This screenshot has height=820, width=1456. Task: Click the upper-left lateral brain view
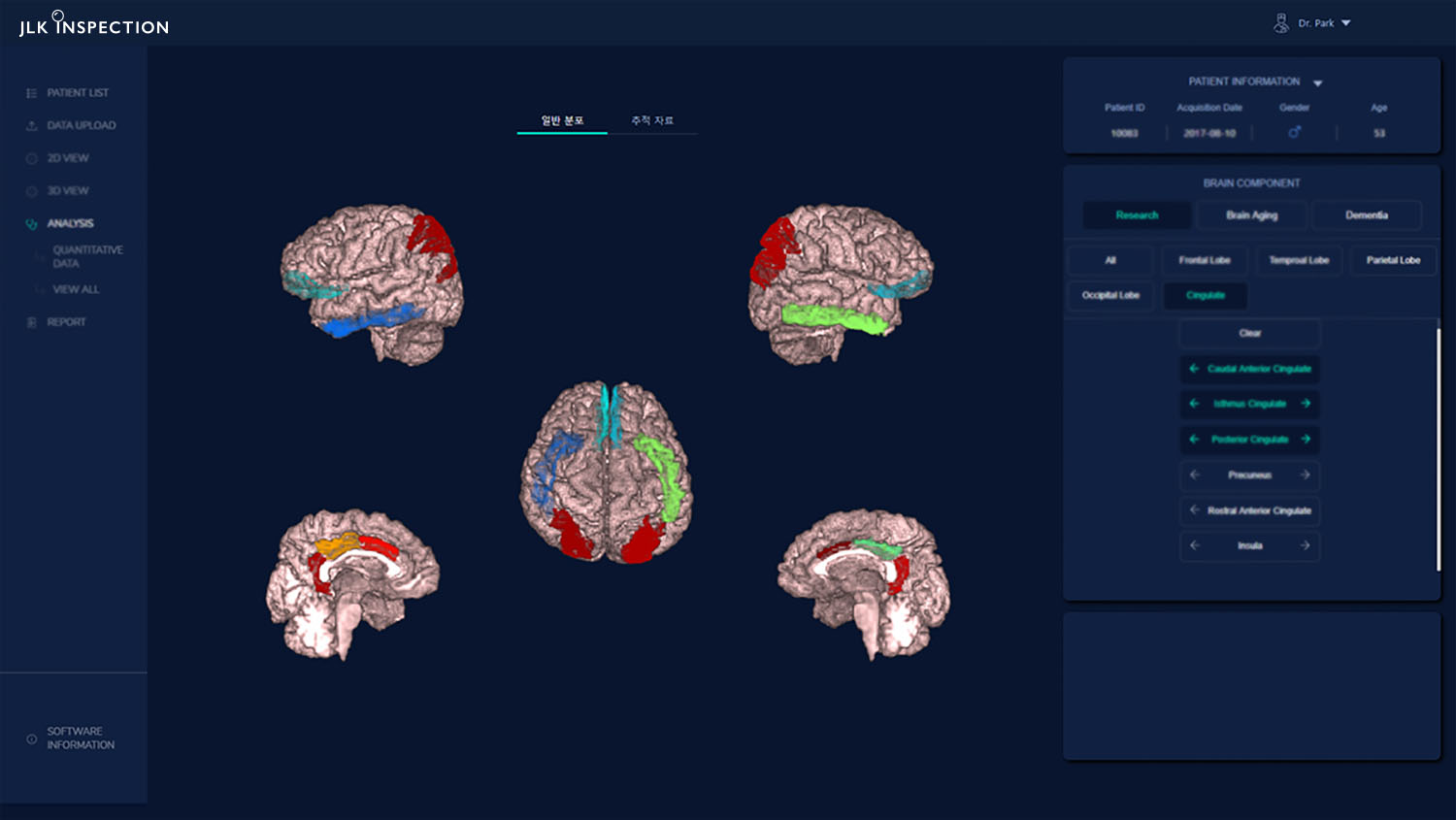372,283
